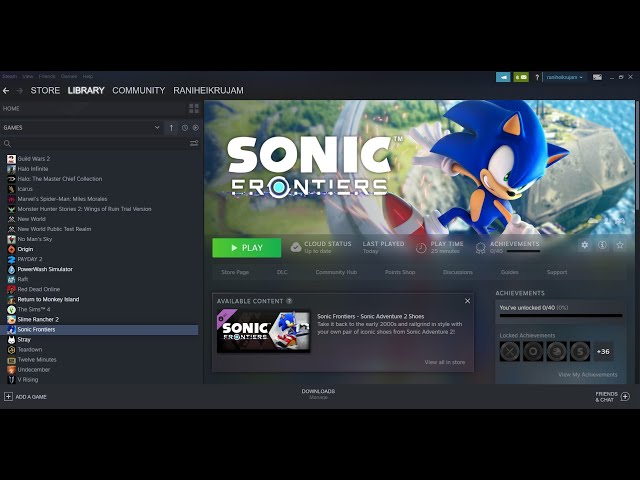The width and height of the screenshot is (640, 480).
Task: Open the green inbox notifications icon
Action: pyautogui.click(x=521, y=77)
